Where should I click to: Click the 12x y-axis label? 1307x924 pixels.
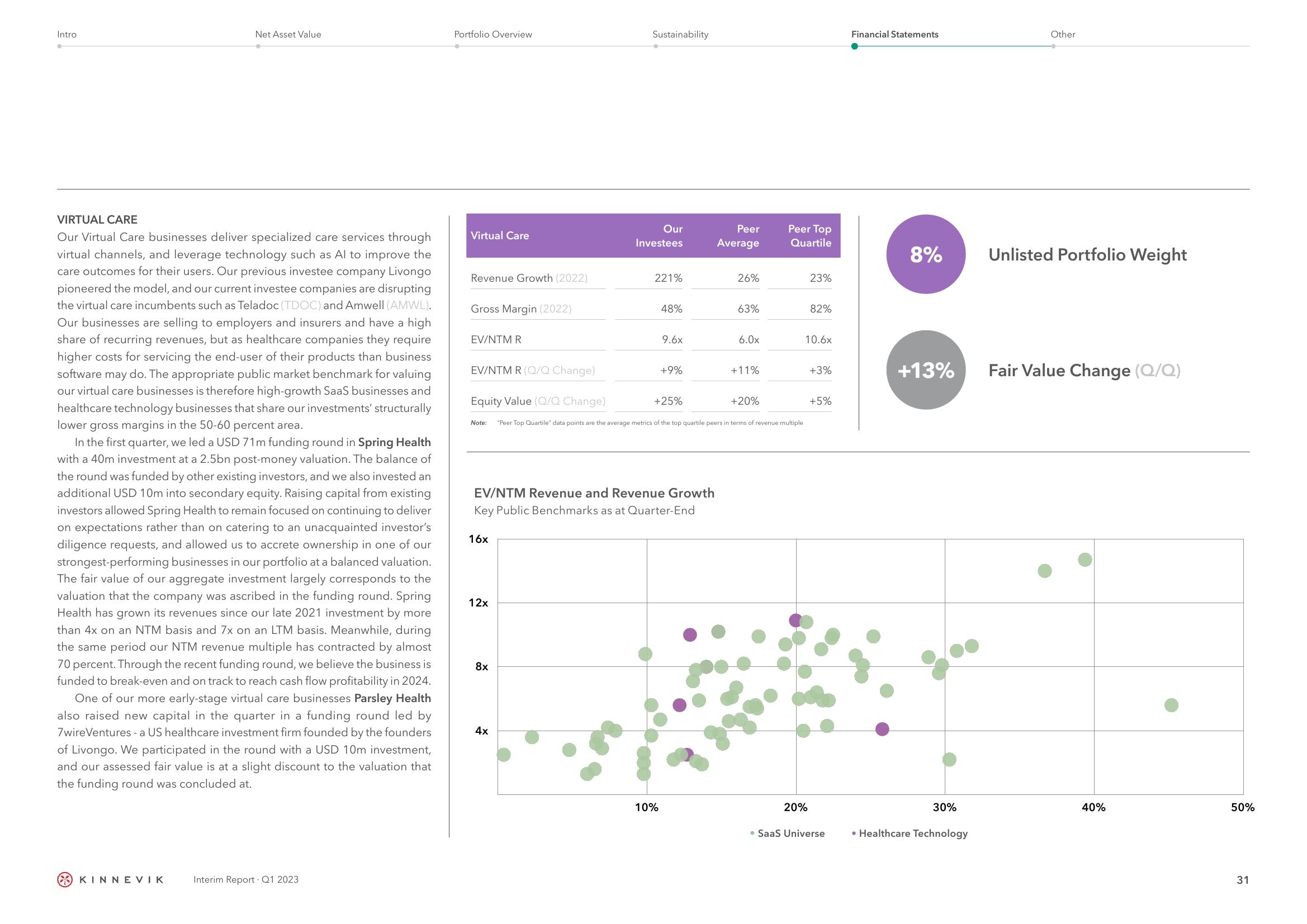click(478, 603)
